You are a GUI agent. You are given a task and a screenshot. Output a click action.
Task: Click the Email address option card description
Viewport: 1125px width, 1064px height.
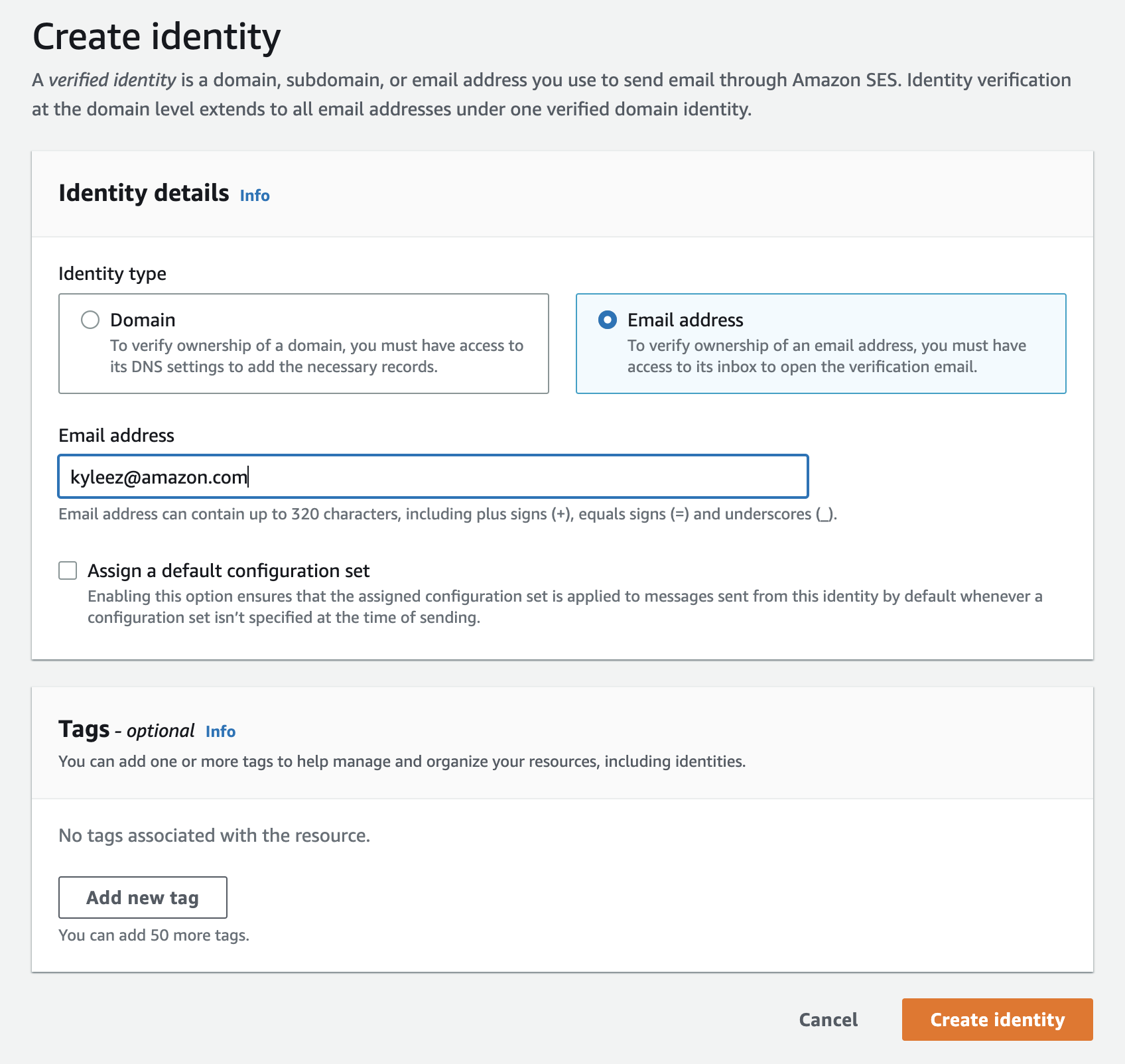(x=827, y=356)
